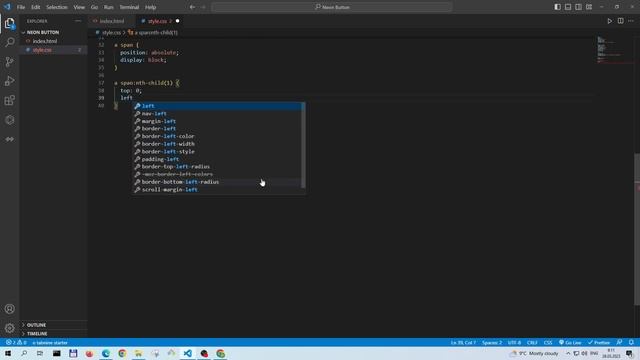Viewport: 640px width, 360px height.
Task: Click the Split Editor icon
Action: 620,21
